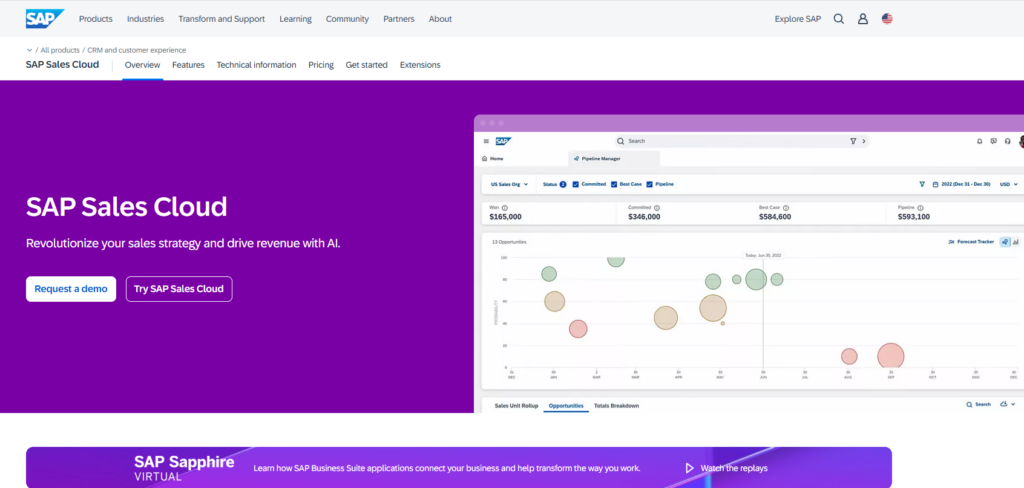
Task: Switch to the Sales Unit Rollup tab
Action: (x=516, y=406)
